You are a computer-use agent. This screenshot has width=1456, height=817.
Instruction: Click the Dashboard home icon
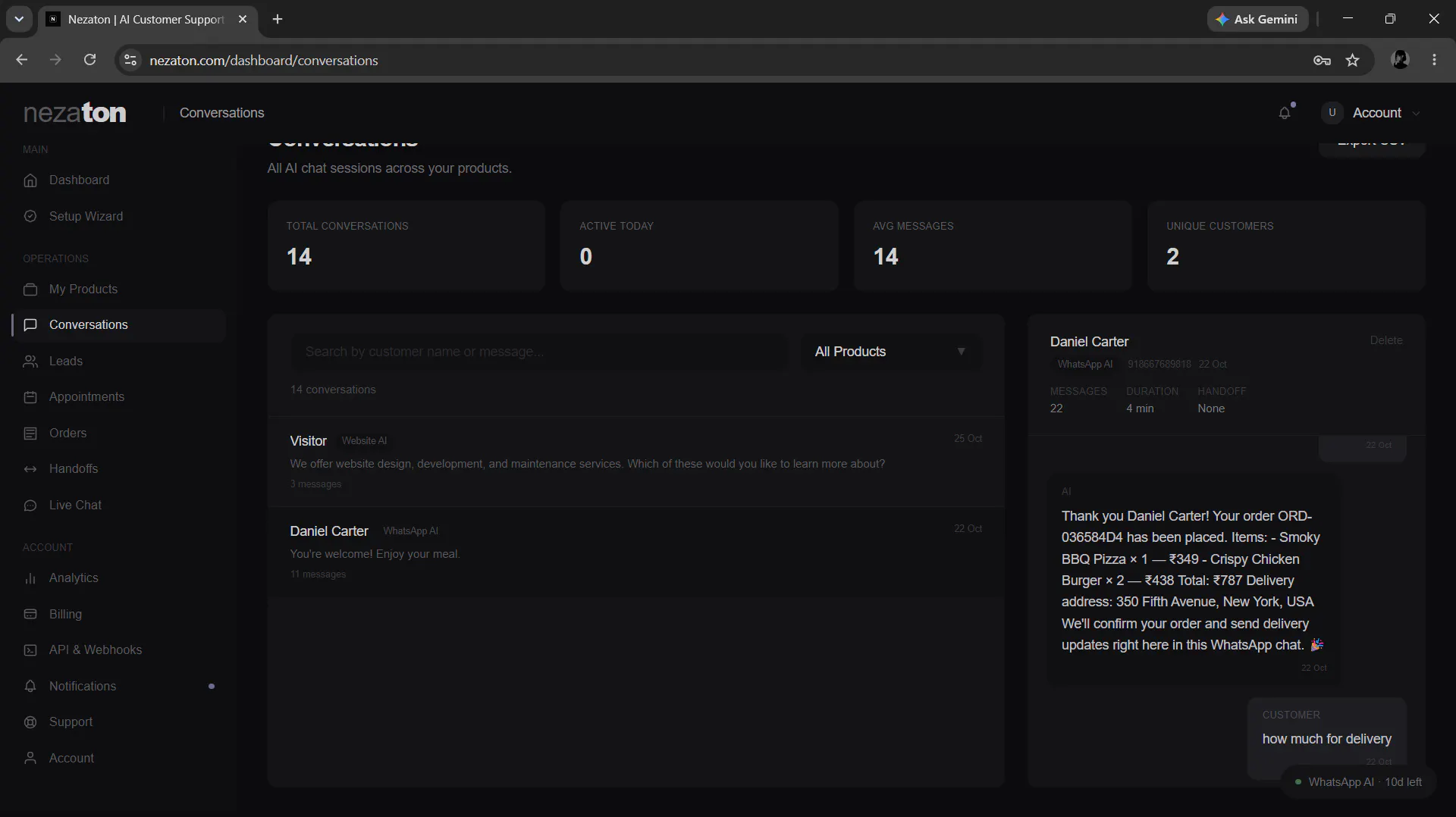(30, 180)
